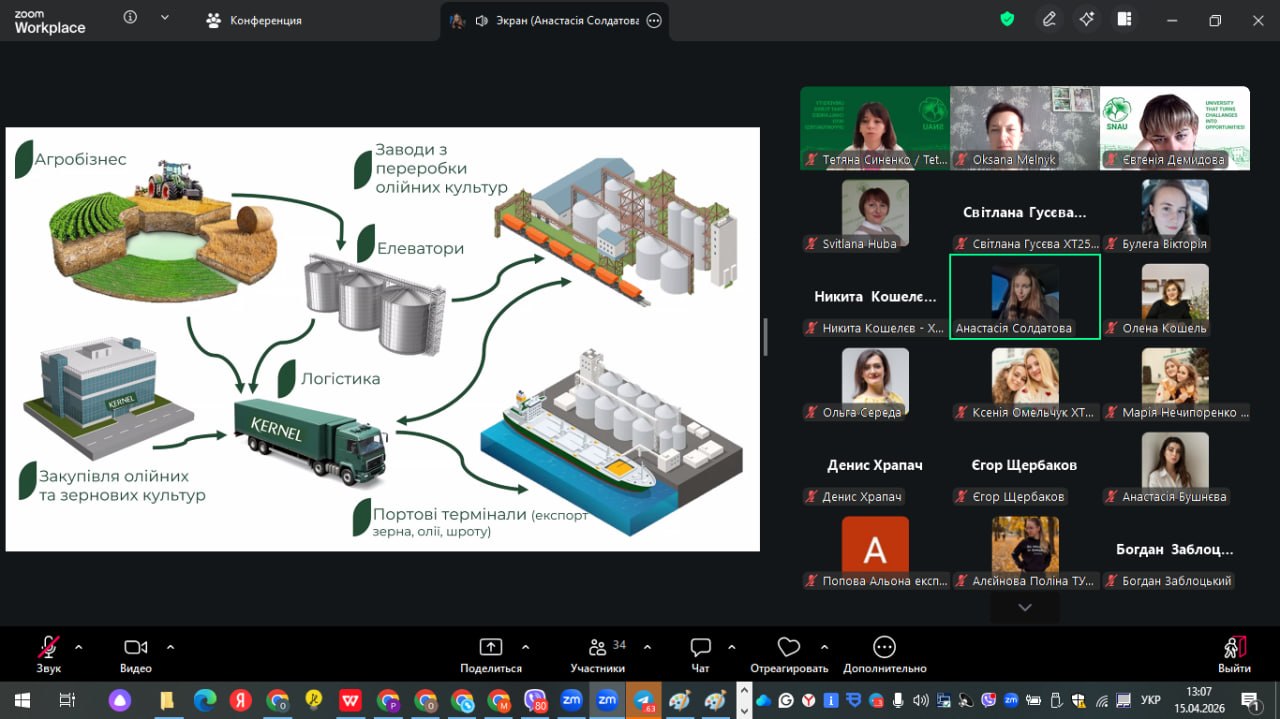Open the Чат chat panel
Screen dimensions: 1280x719
click(700, 647)
